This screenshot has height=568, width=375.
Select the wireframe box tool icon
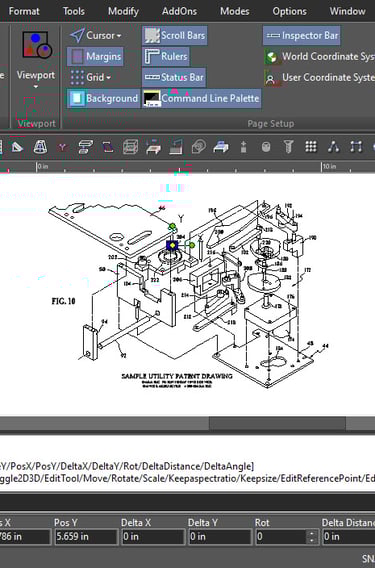[x=130, y=147]
